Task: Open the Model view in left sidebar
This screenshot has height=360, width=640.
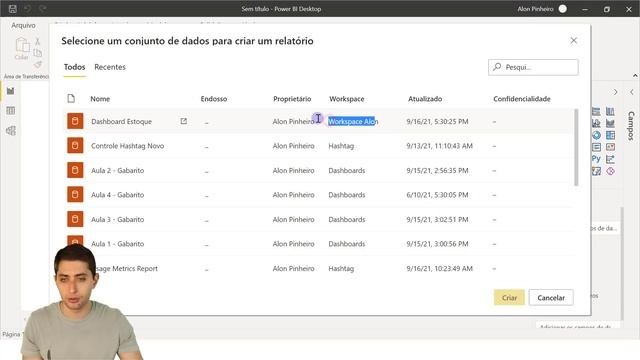Action: (x=11, y=131)
